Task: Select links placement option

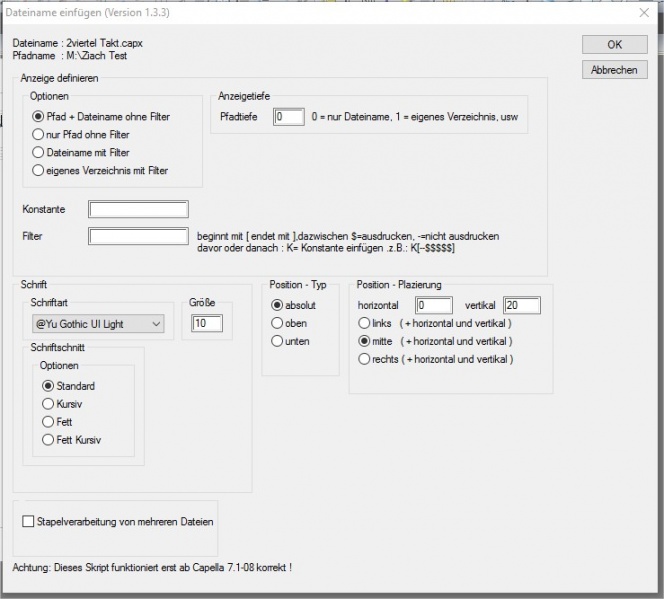Action: point(364,323)
